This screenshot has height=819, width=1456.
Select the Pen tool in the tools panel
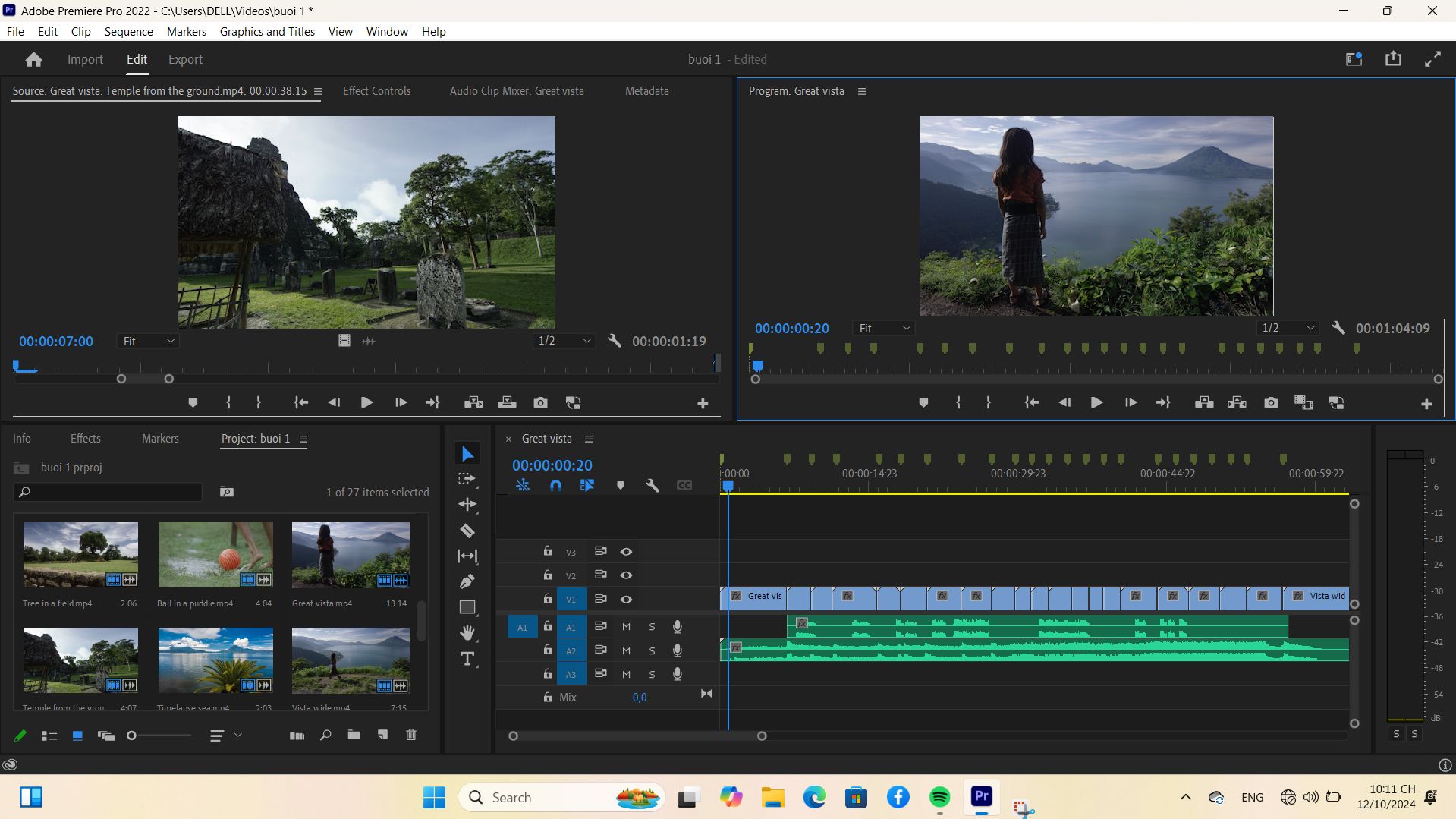[x=467, y=581]
